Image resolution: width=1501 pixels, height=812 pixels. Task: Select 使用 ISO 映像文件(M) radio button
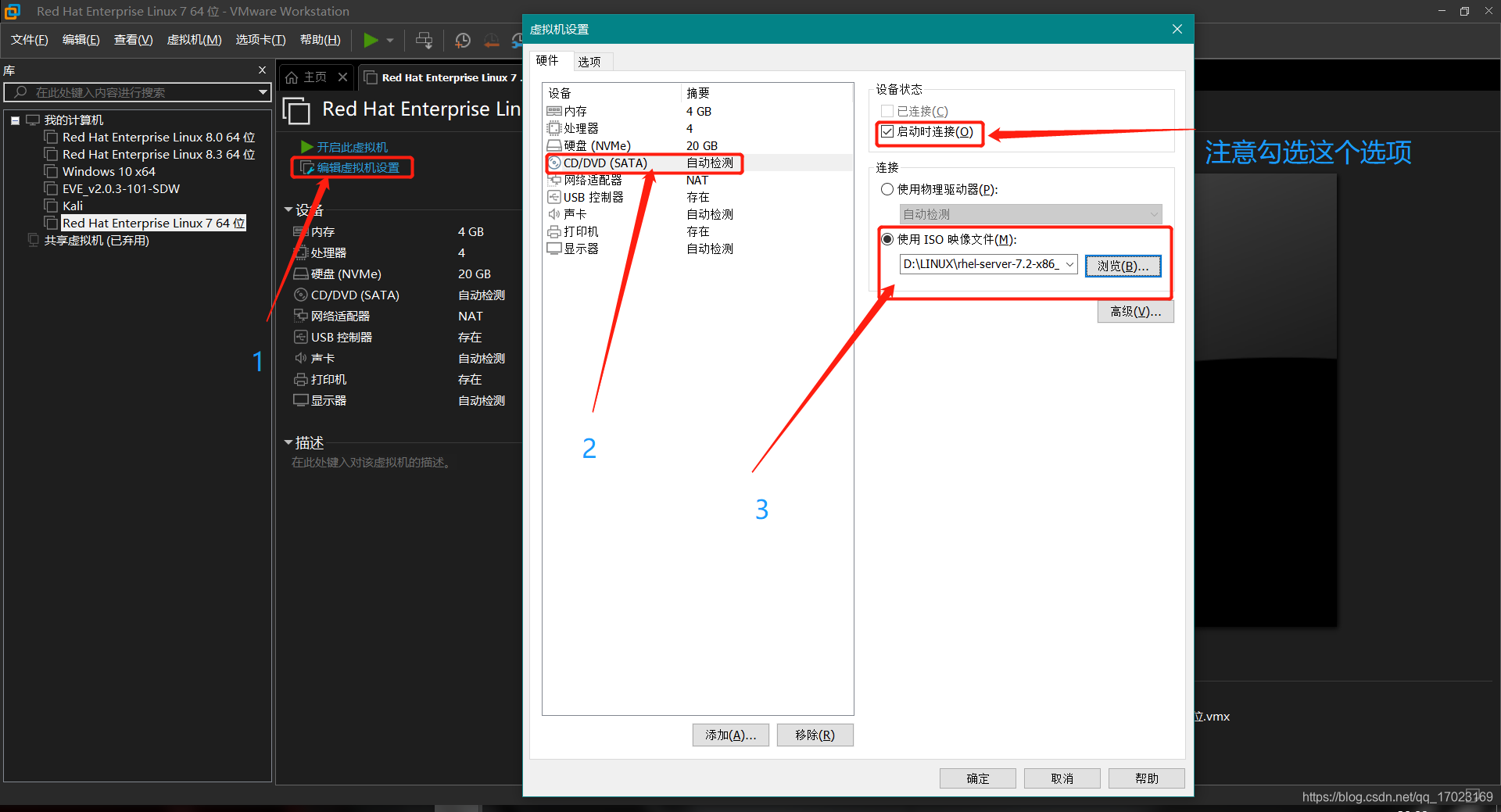point(887,239)
